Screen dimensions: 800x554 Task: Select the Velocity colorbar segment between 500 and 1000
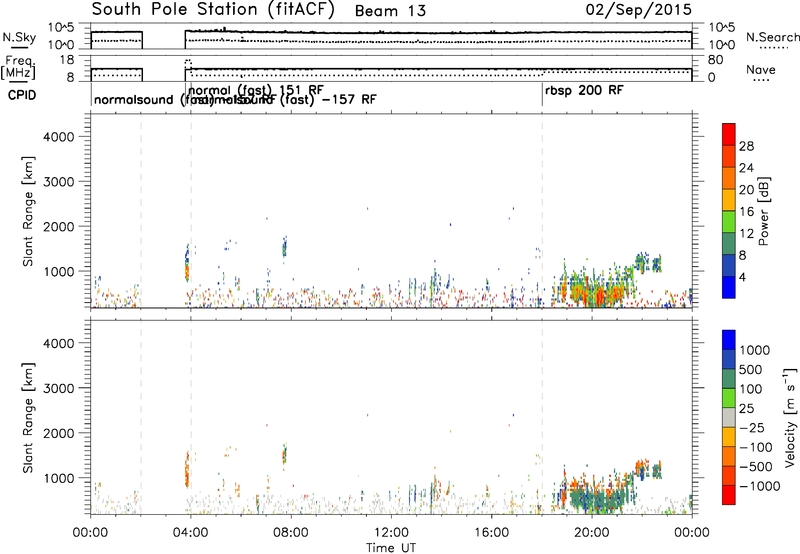coord(729,360)
